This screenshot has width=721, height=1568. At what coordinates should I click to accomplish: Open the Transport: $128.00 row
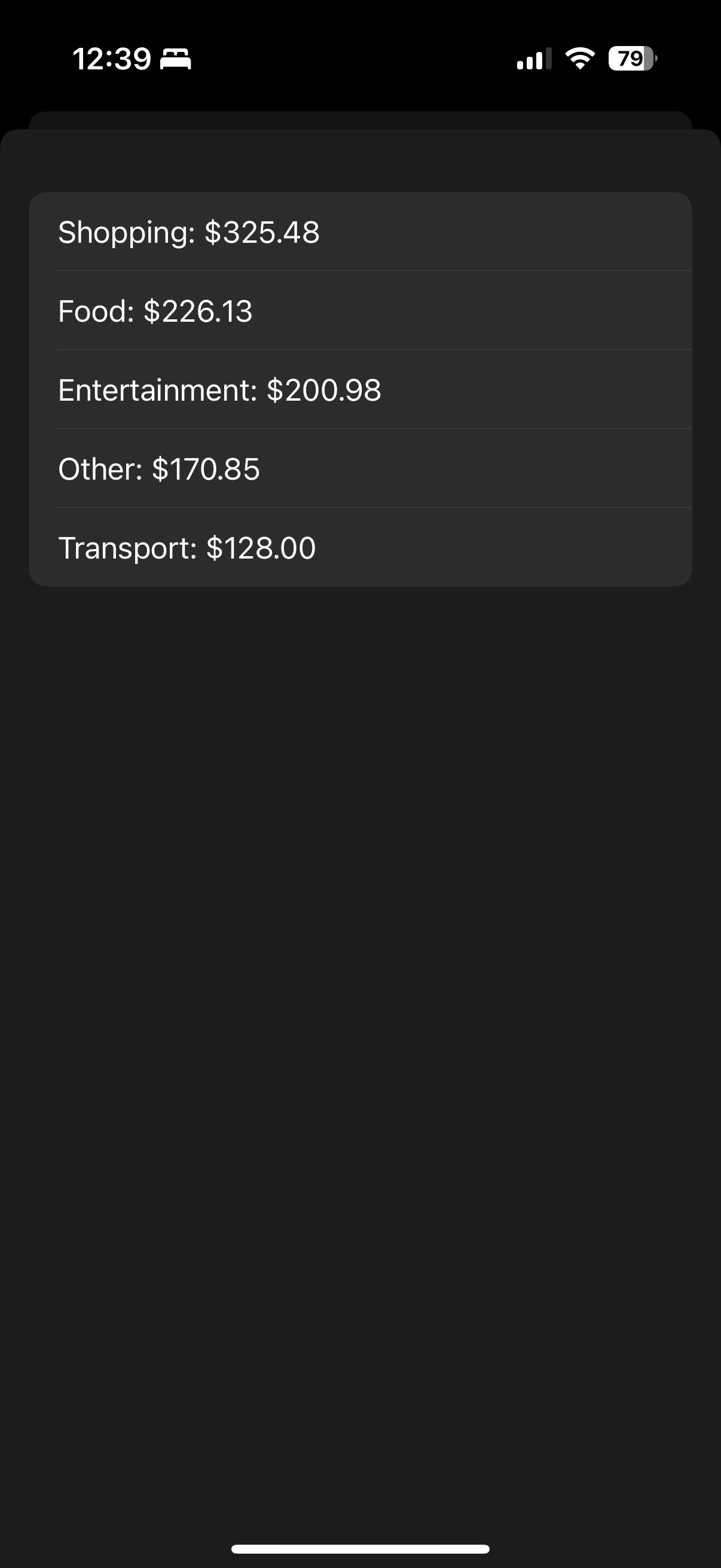coord(360,547)
